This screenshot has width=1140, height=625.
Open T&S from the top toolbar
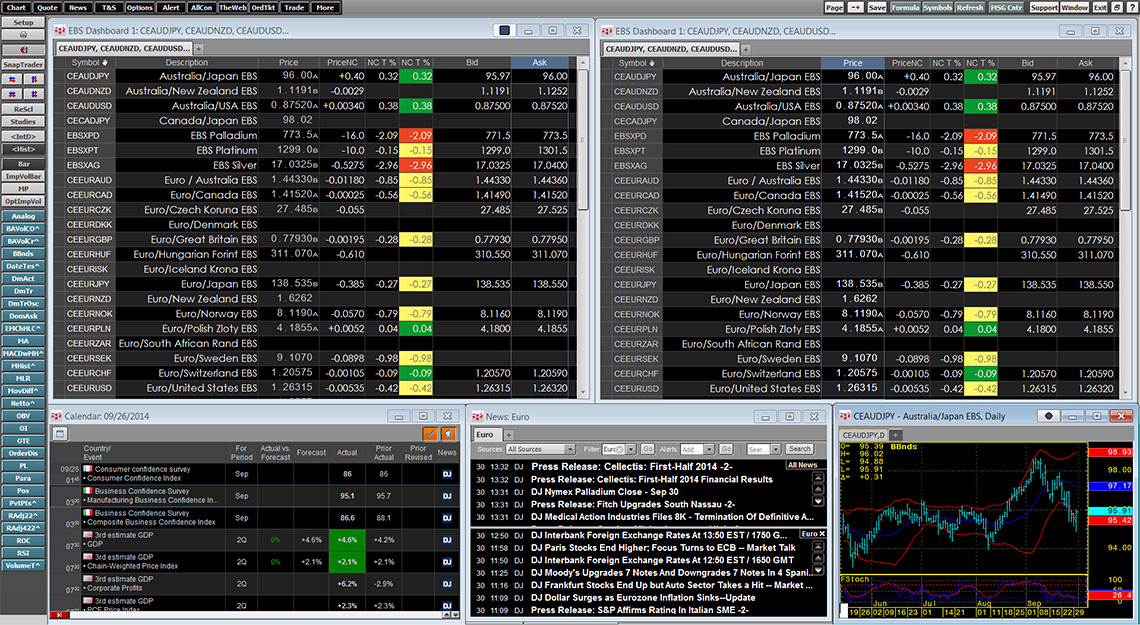click(x=108, y=7)
